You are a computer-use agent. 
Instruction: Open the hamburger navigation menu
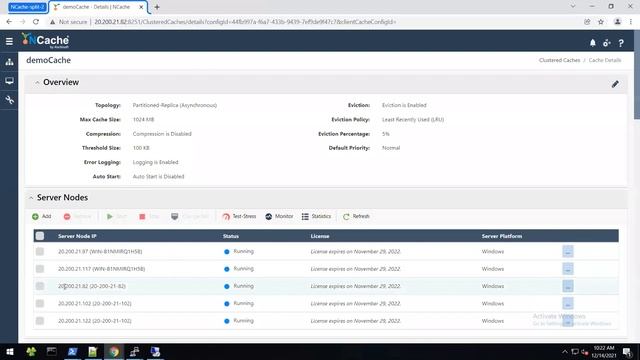click(9, 41)
